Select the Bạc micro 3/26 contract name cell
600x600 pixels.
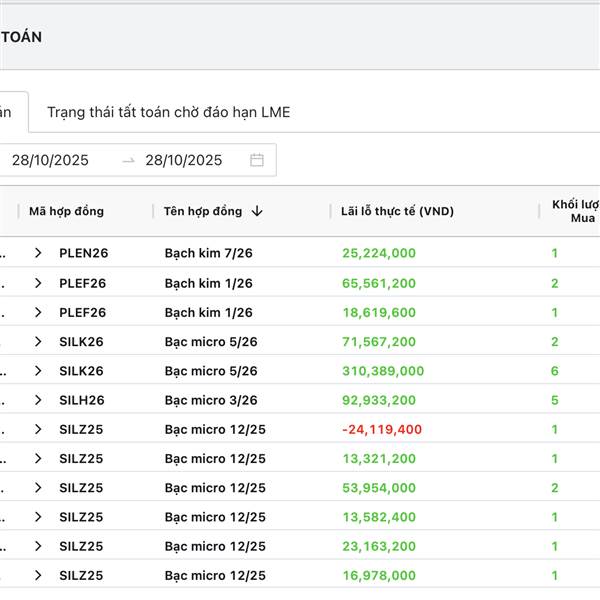210,400
